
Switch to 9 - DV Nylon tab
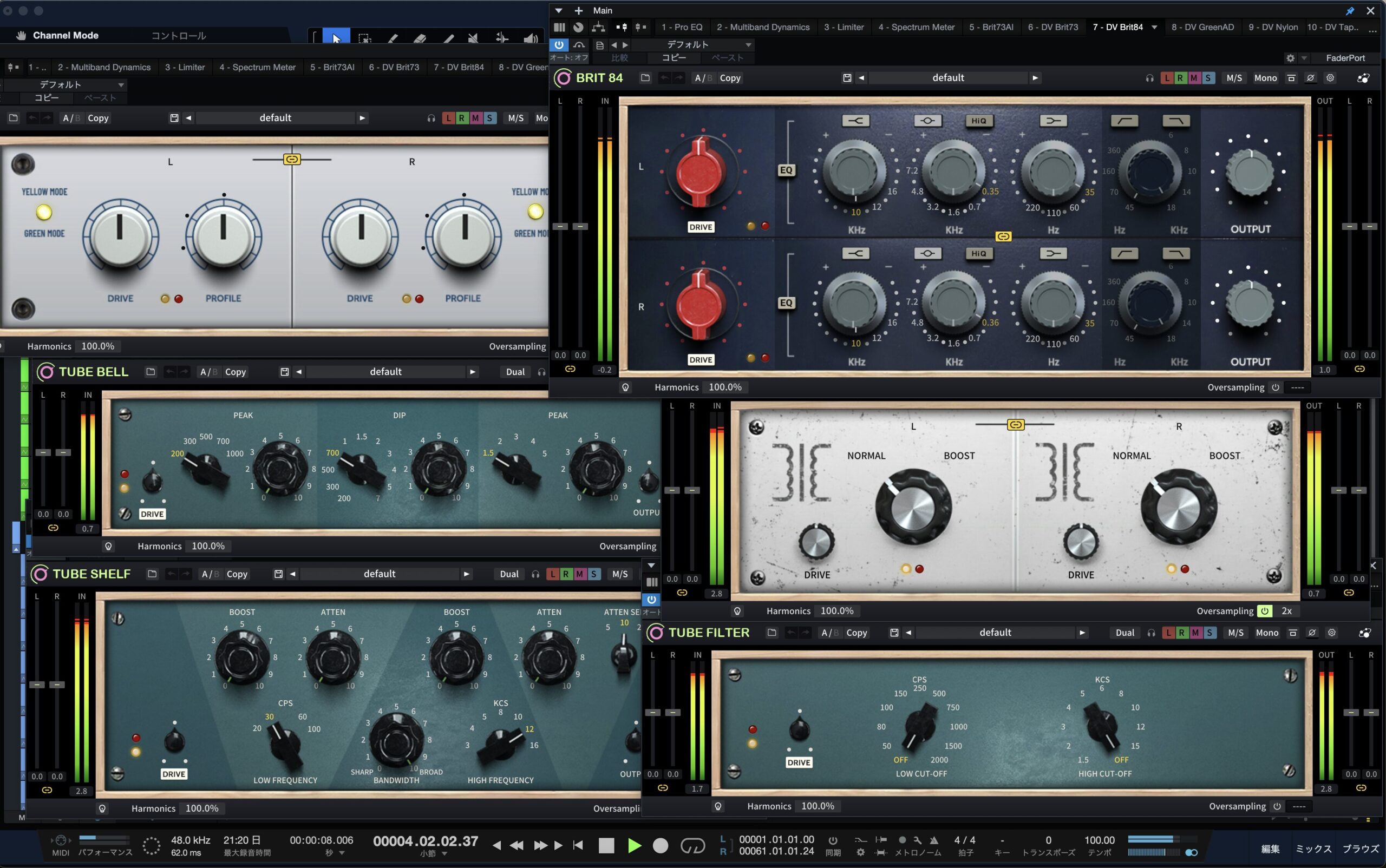pos(1273,27)
